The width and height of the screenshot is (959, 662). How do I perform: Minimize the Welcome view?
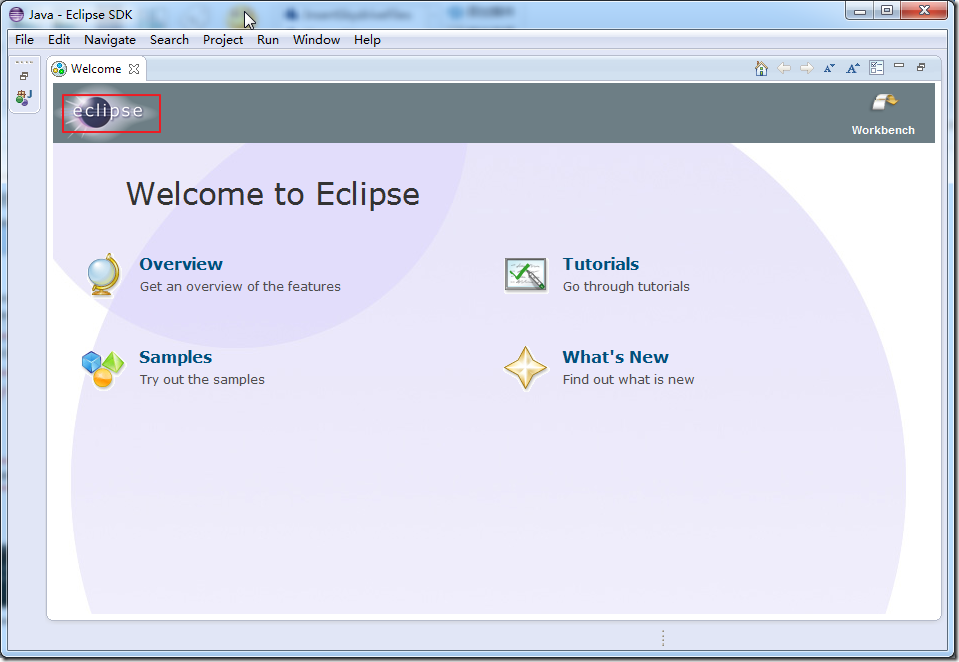[x=898, y=65]
